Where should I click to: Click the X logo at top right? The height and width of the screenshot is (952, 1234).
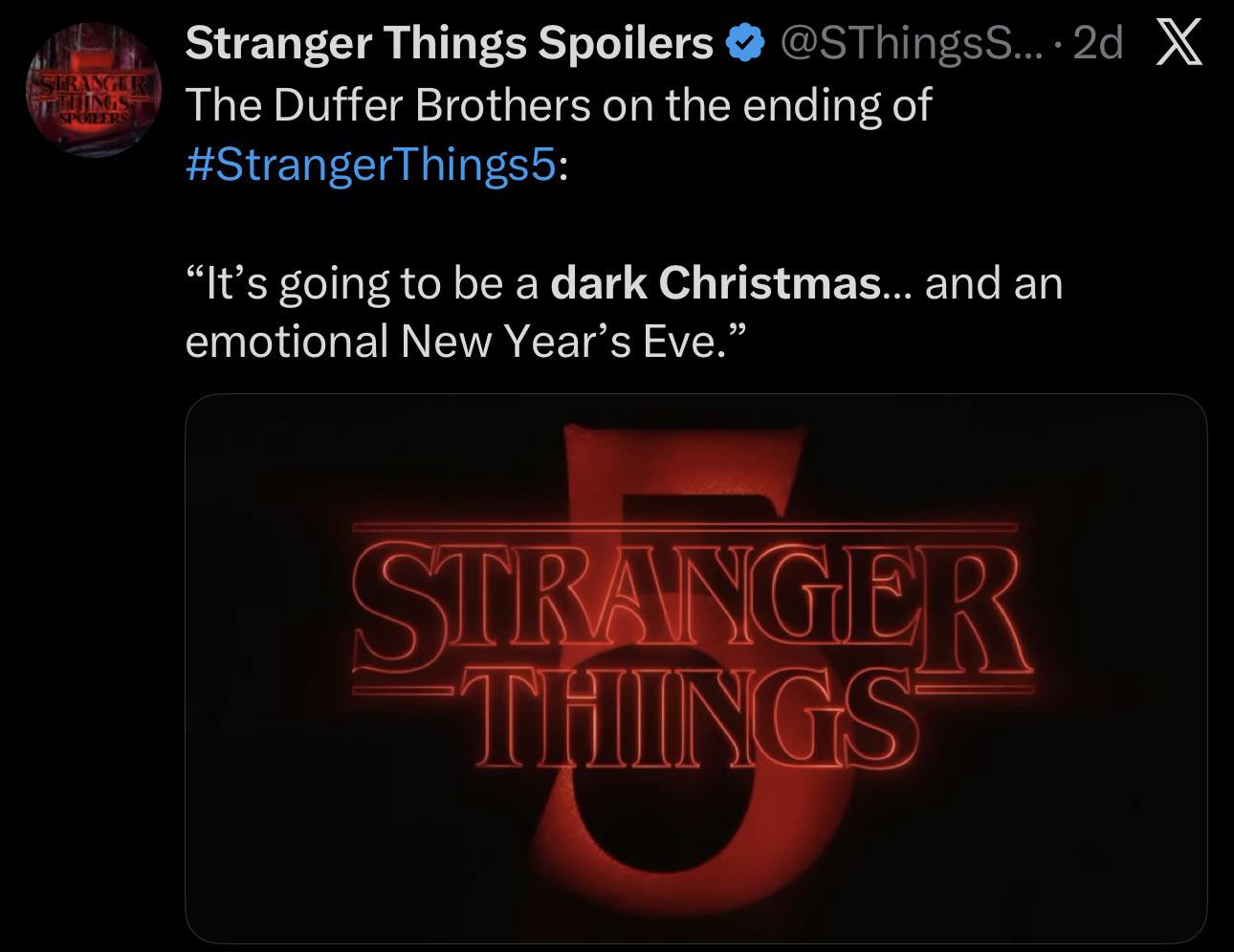[x=1179, y=43]
